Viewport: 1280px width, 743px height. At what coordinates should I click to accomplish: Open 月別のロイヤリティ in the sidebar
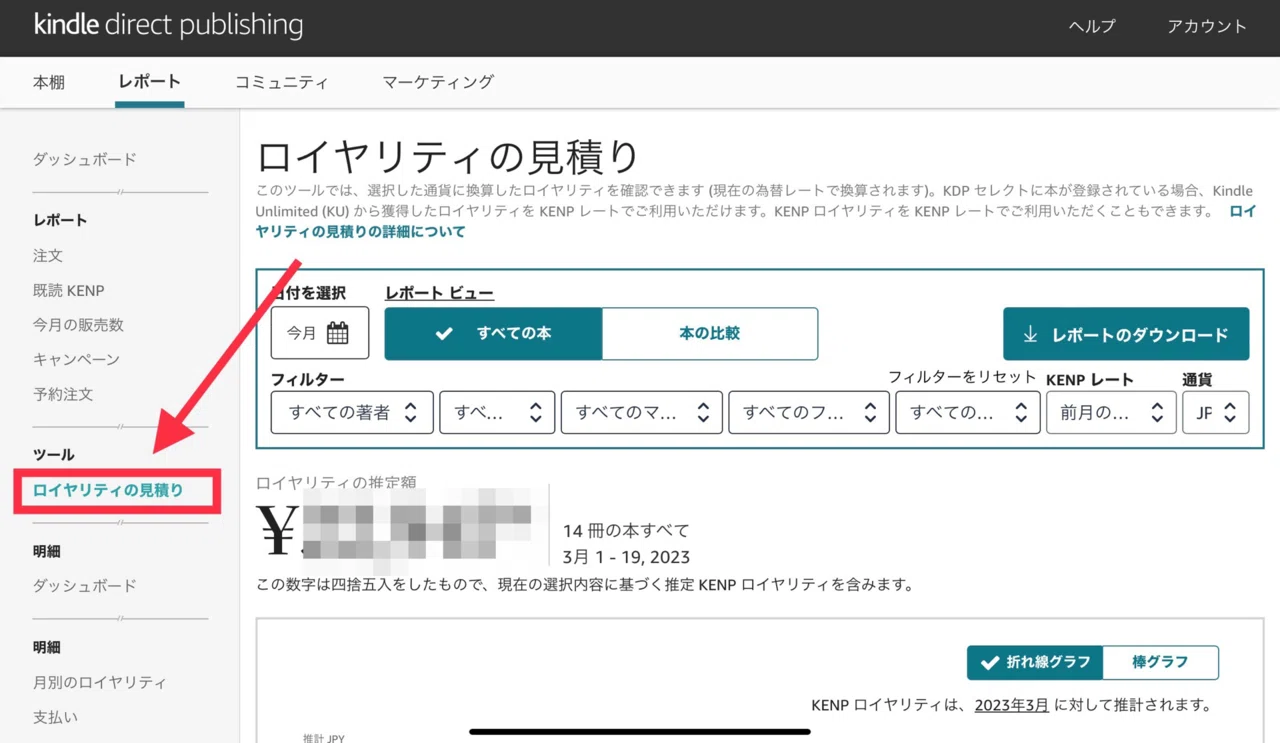(100, 683)
